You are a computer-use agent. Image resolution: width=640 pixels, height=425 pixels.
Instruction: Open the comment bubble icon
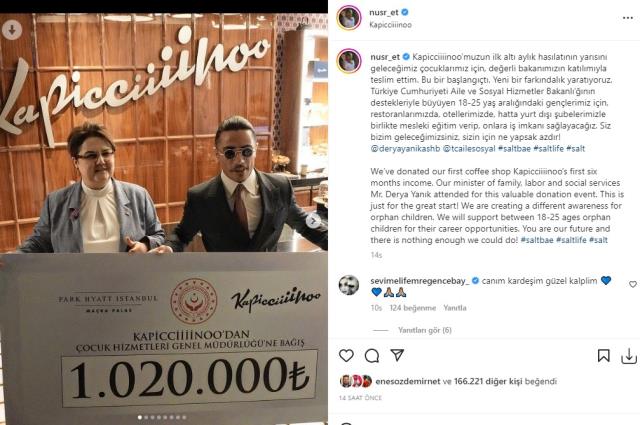(372, 356)
